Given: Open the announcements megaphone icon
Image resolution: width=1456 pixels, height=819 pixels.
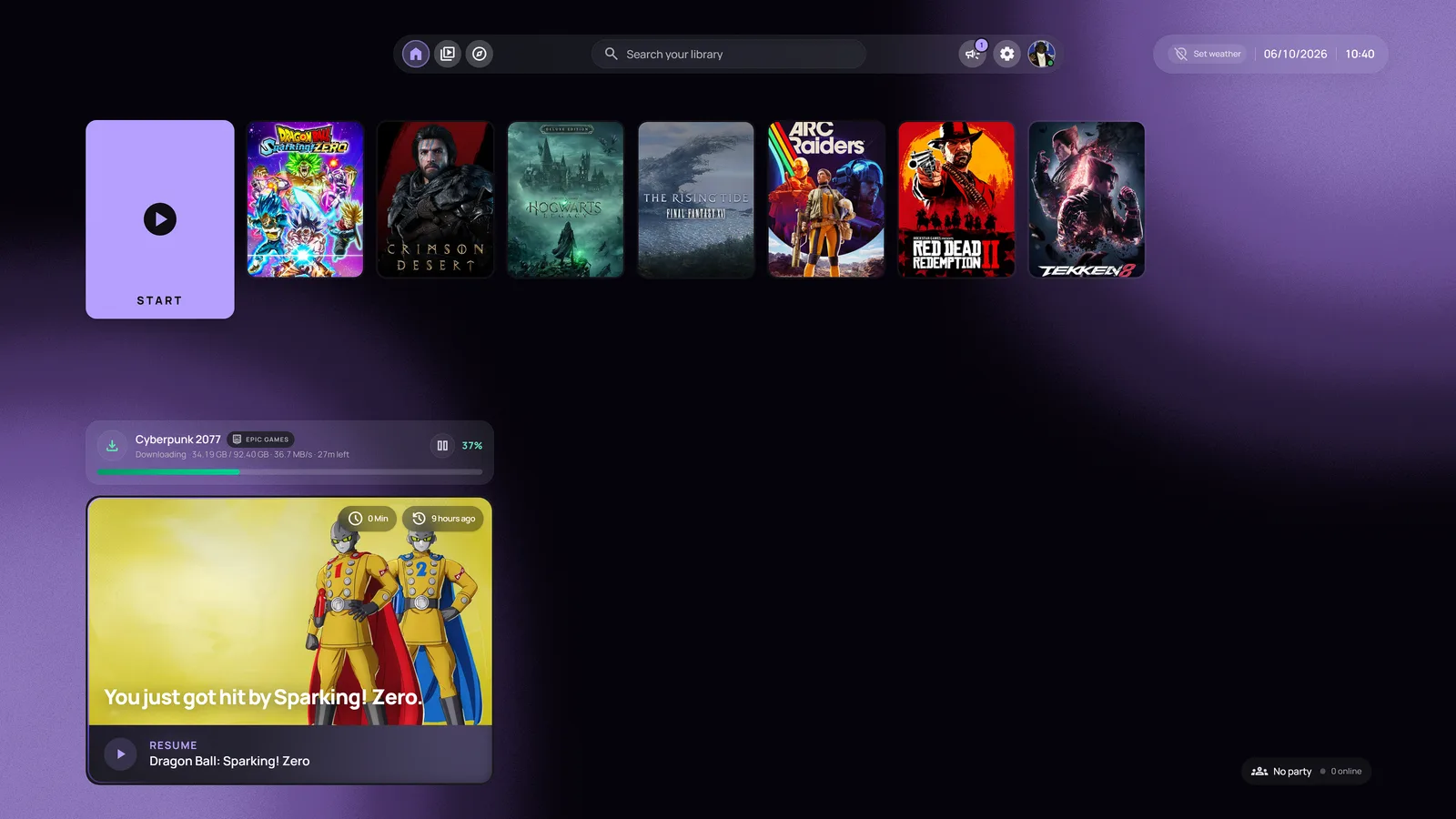Looking at the screenshot, I should (x=973, y=54).
